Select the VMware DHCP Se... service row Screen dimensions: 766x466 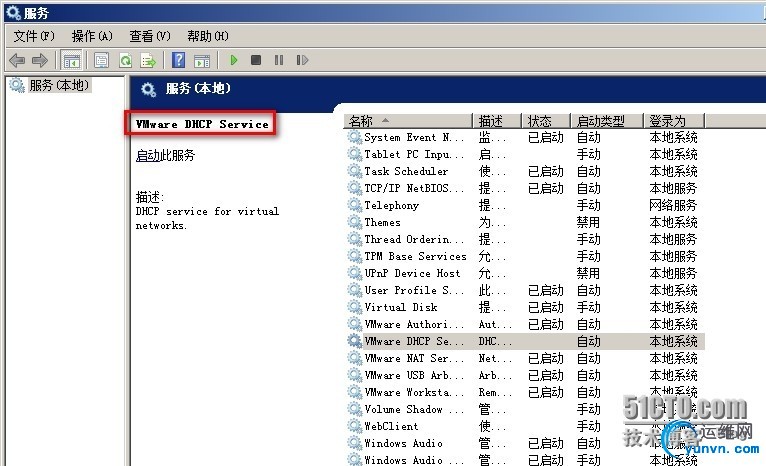(x=524, y=341)
